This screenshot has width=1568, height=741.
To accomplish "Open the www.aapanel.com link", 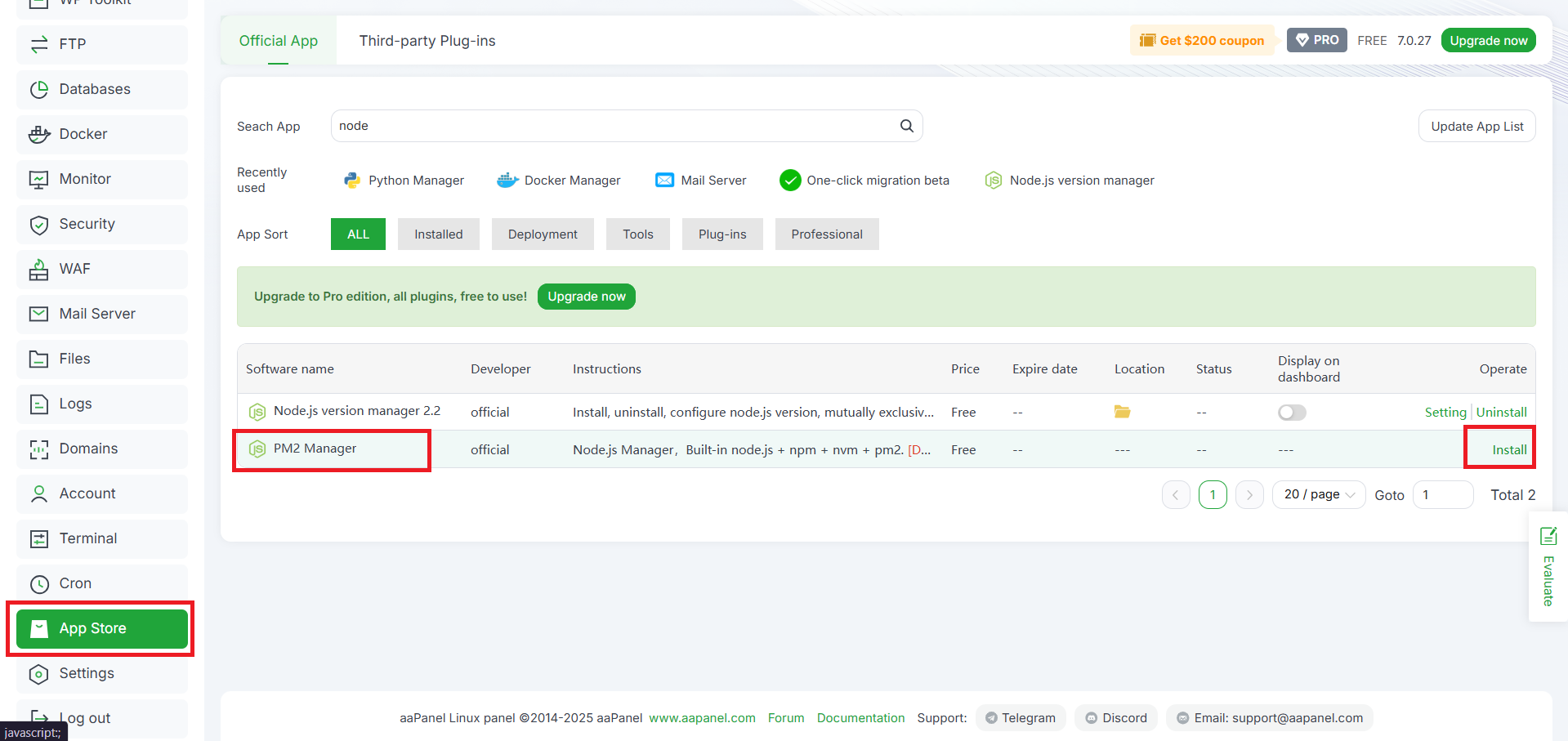I will (x=702, y=718).
